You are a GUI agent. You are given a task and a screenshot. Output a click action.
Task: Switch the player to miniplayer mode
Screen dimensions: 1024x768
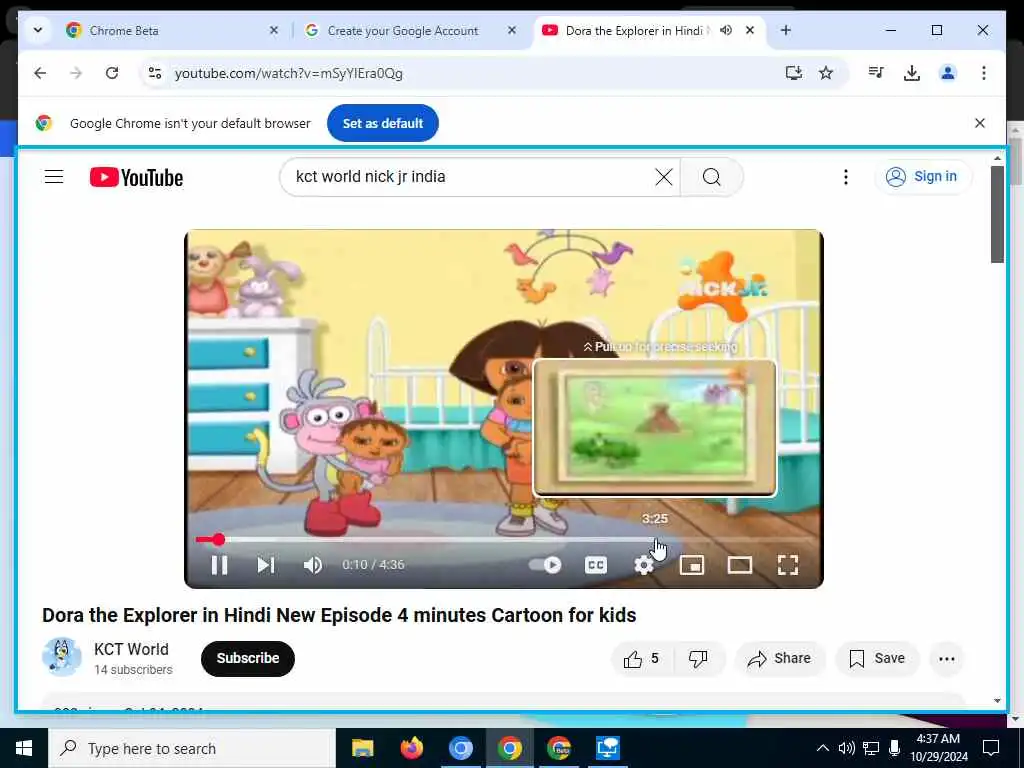[692, 565]
